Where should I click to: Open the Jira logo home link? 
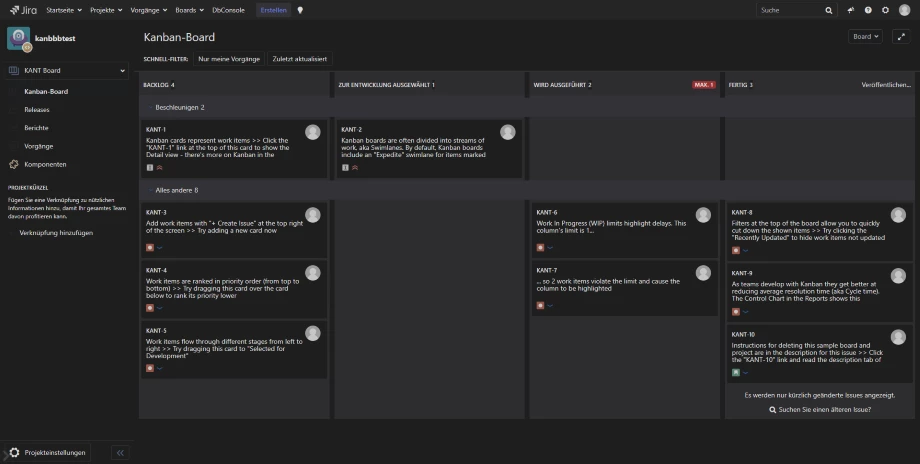point(23,10)
